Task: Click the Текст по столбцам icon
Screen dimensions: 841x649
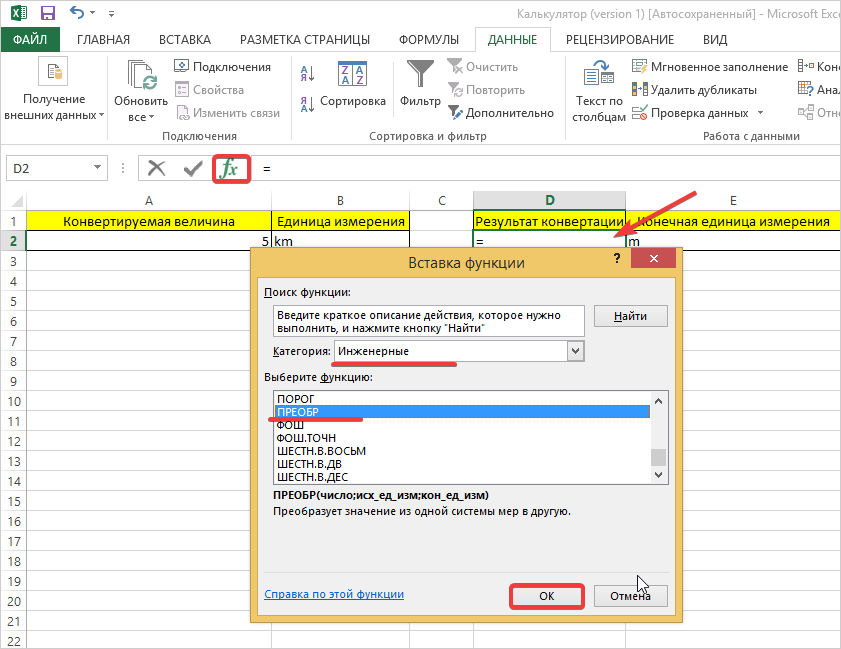Action: (599, 75)
